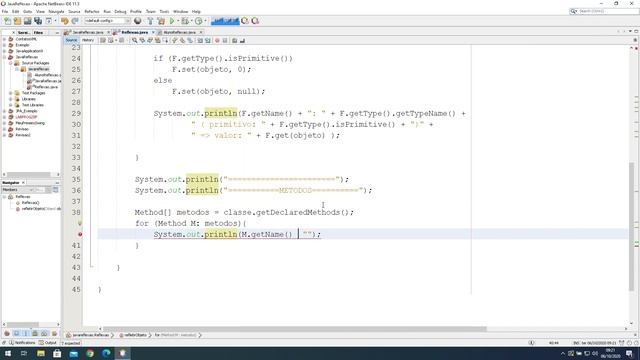The image size is (640, 360).
Task: Expand the Libraries node
Action: (11, 99)
